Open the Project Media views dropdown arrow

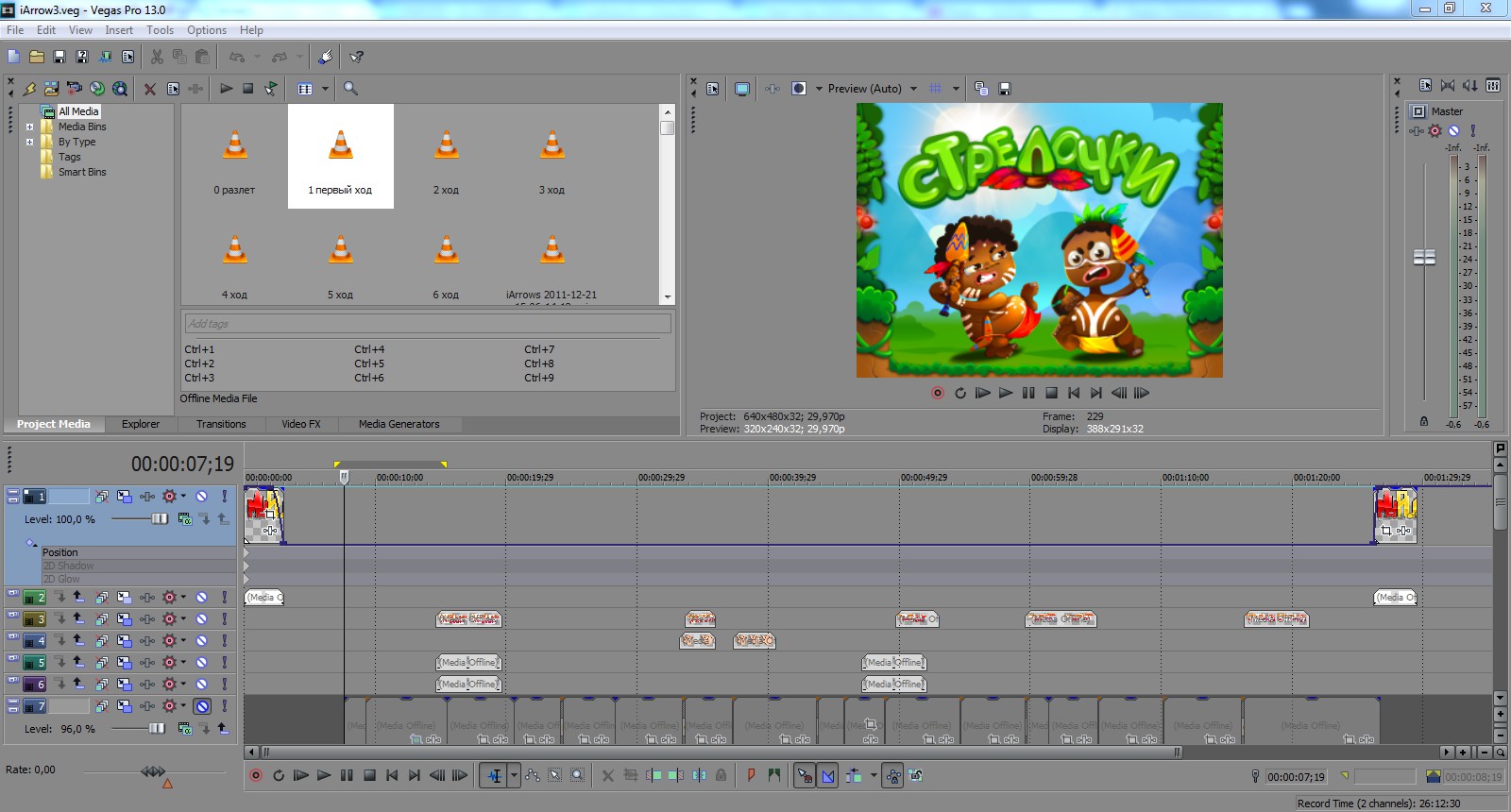[x=325, y=89]
